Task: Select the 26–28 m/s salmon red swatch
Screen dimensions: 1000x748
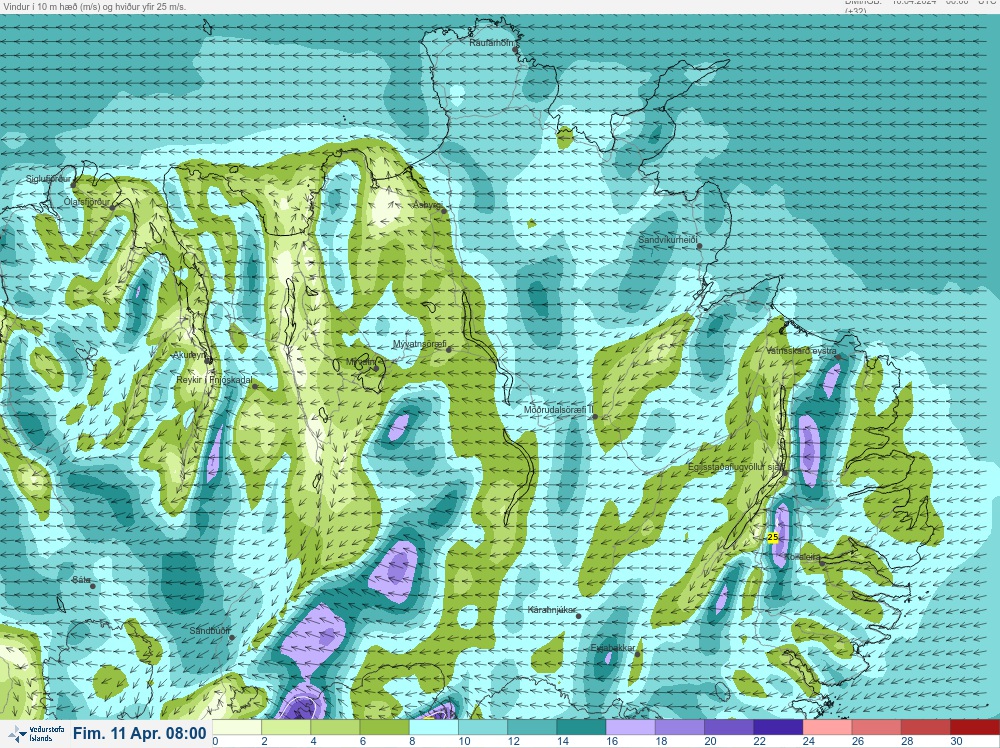Action: click(x=875, y=727)
